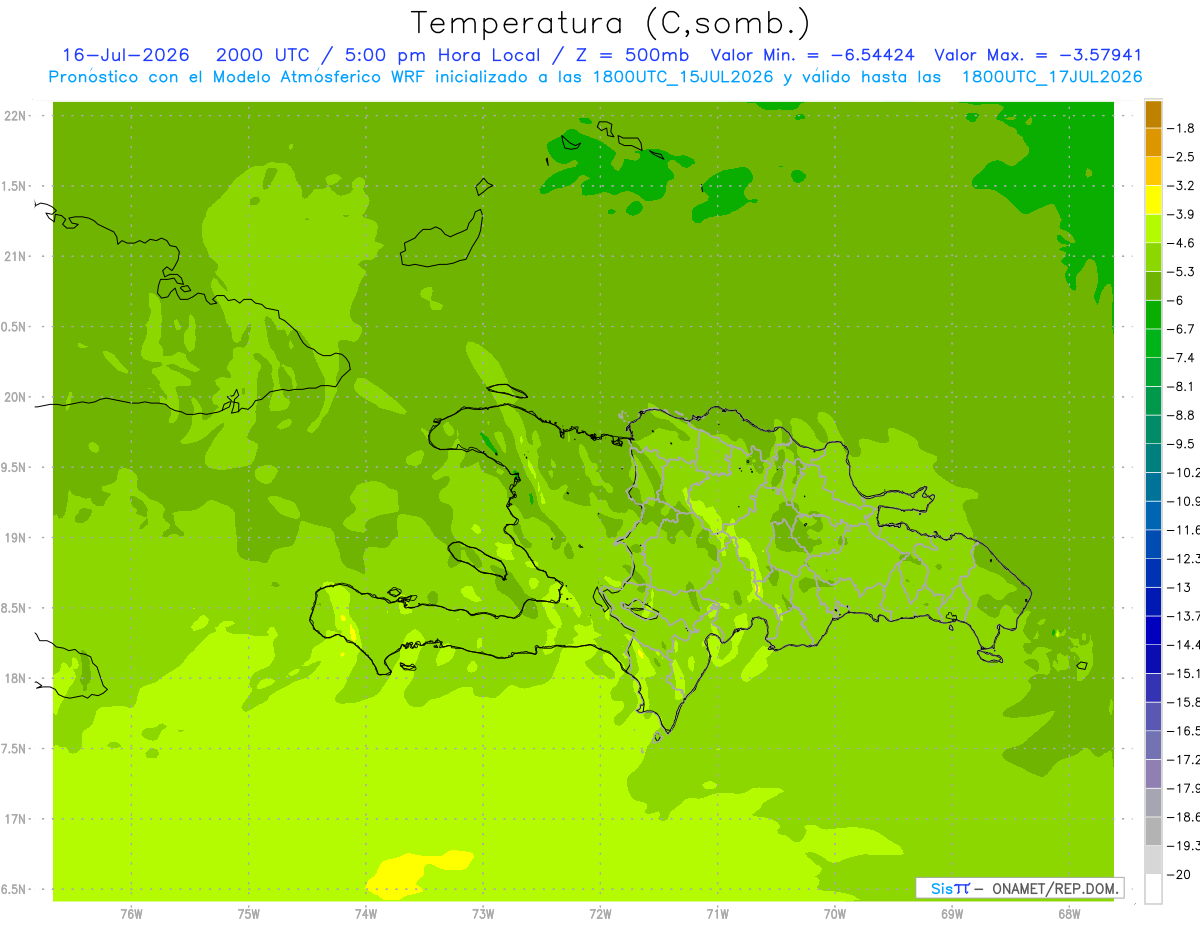
Task: Click the '17N' latitude axis label
Action: (x=14, y=819)
